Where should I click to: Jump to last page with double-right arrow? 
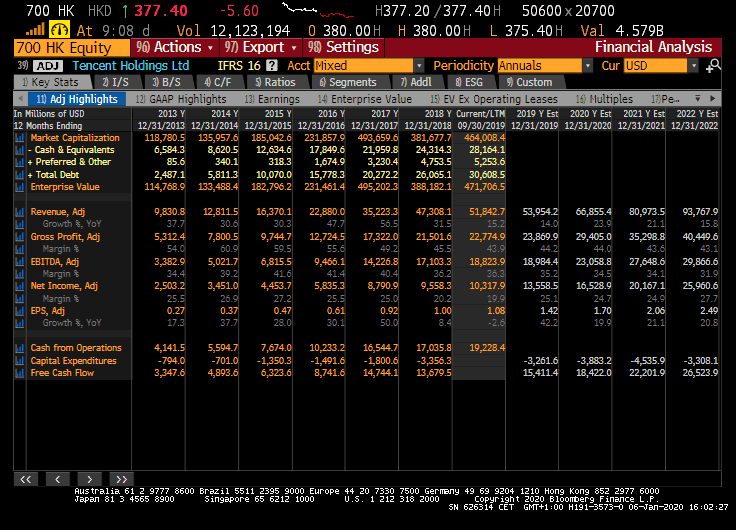coord(122,479)
